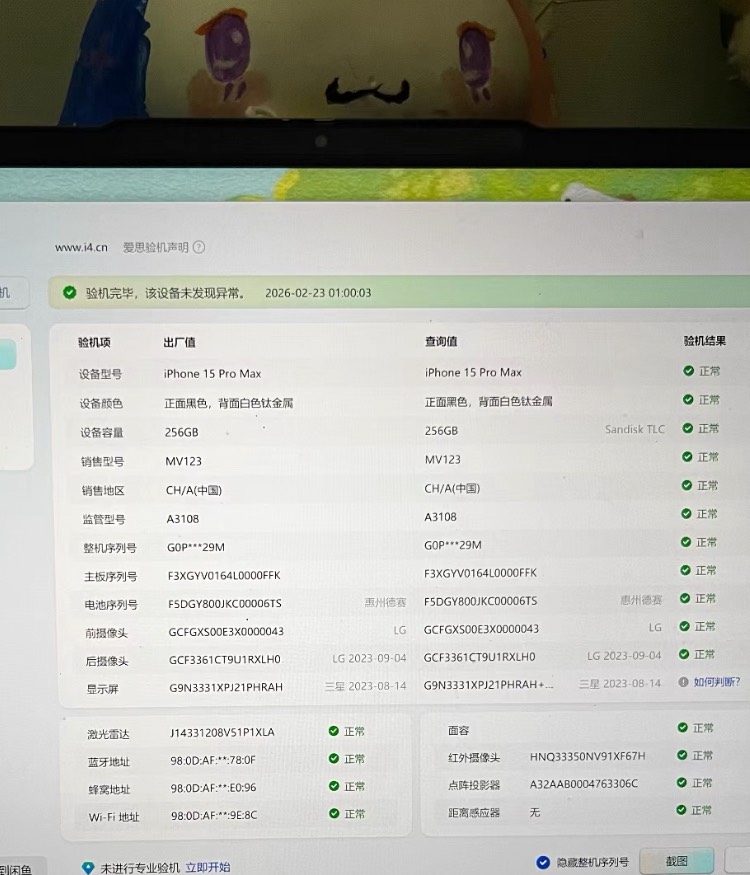The image size is (750, 875).
Task: Click the 激光雷达 row green 正常 check icon
Action: click(x=334, y=731)
